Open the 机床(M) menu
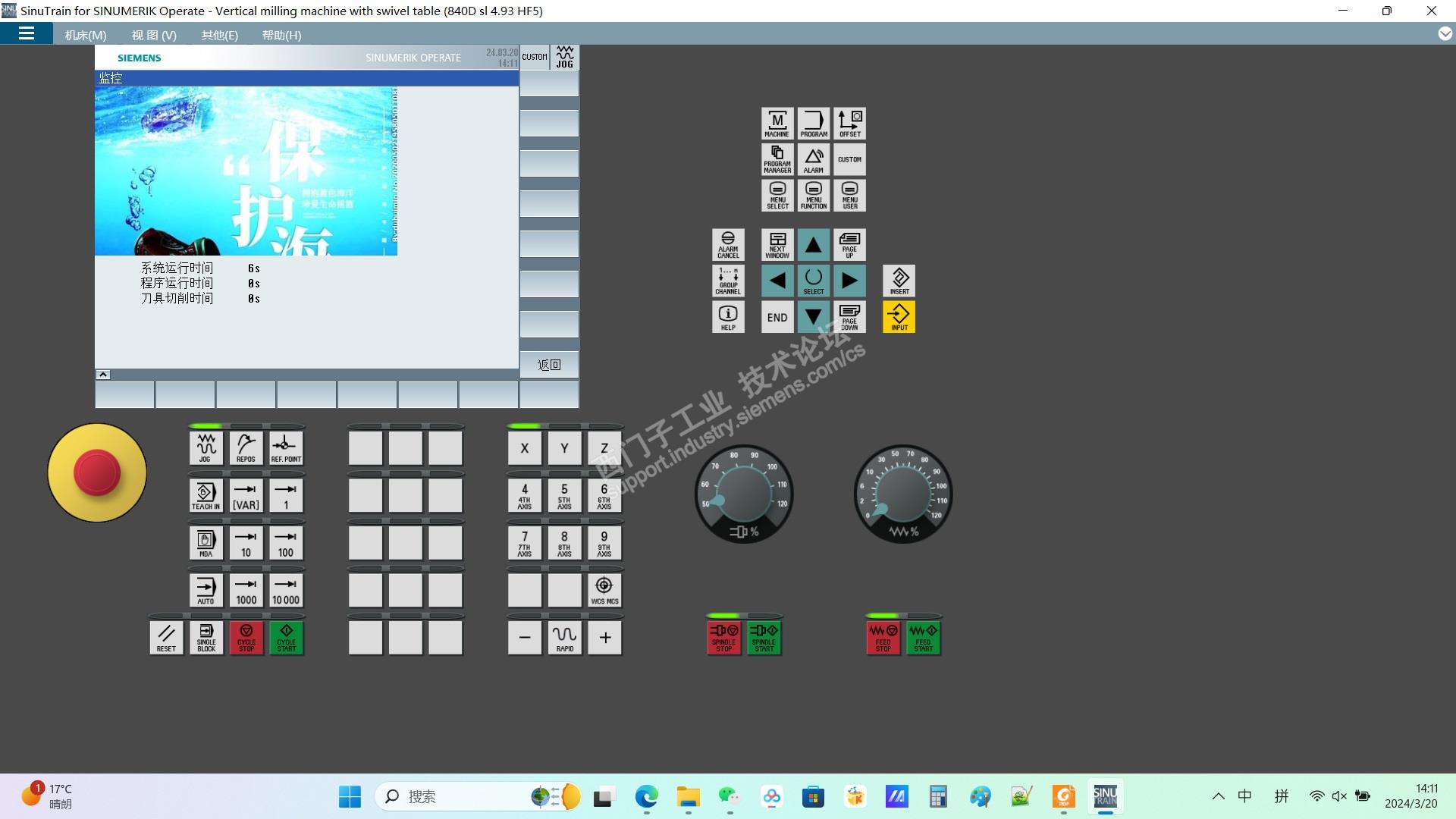The width and height of the screenshot is (1456, 819). tap(86, 35)
